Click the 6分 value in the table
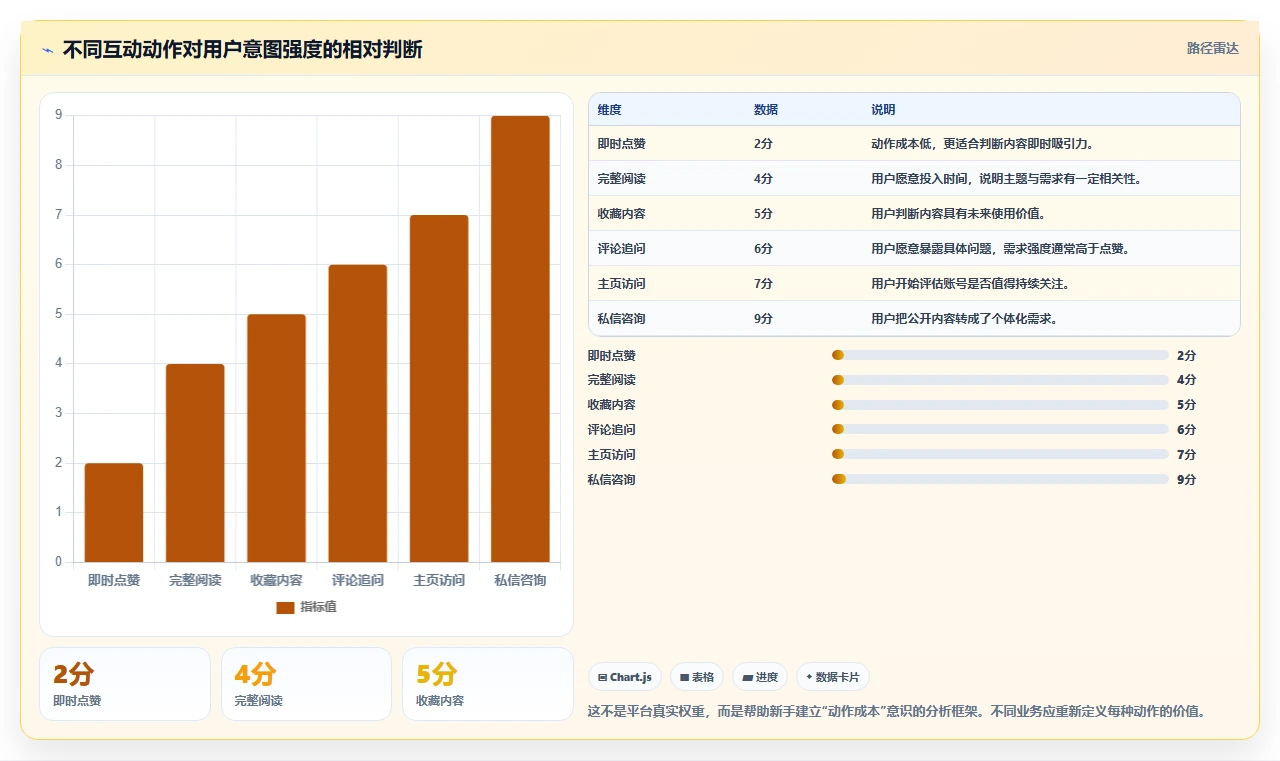 point(763,249)
